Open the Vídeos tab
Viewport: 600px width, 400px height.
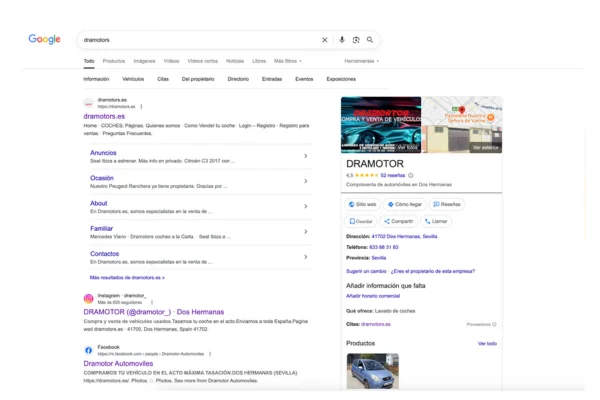point(171,61)
